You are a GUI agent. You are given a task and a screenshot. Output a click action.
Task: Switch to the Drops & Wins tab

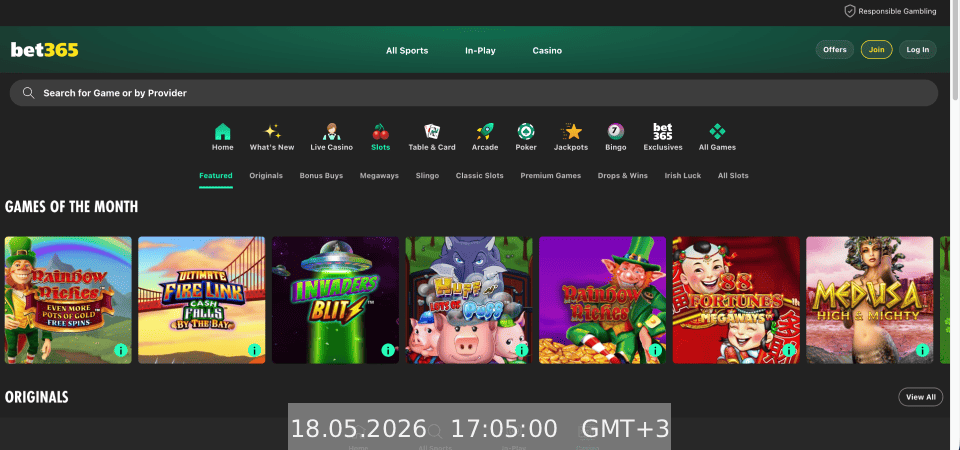[x=623, y=176]
